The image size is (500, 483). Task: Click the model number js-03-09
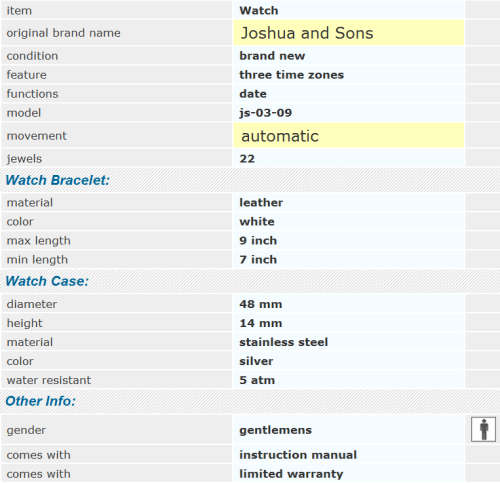point(266,113)
